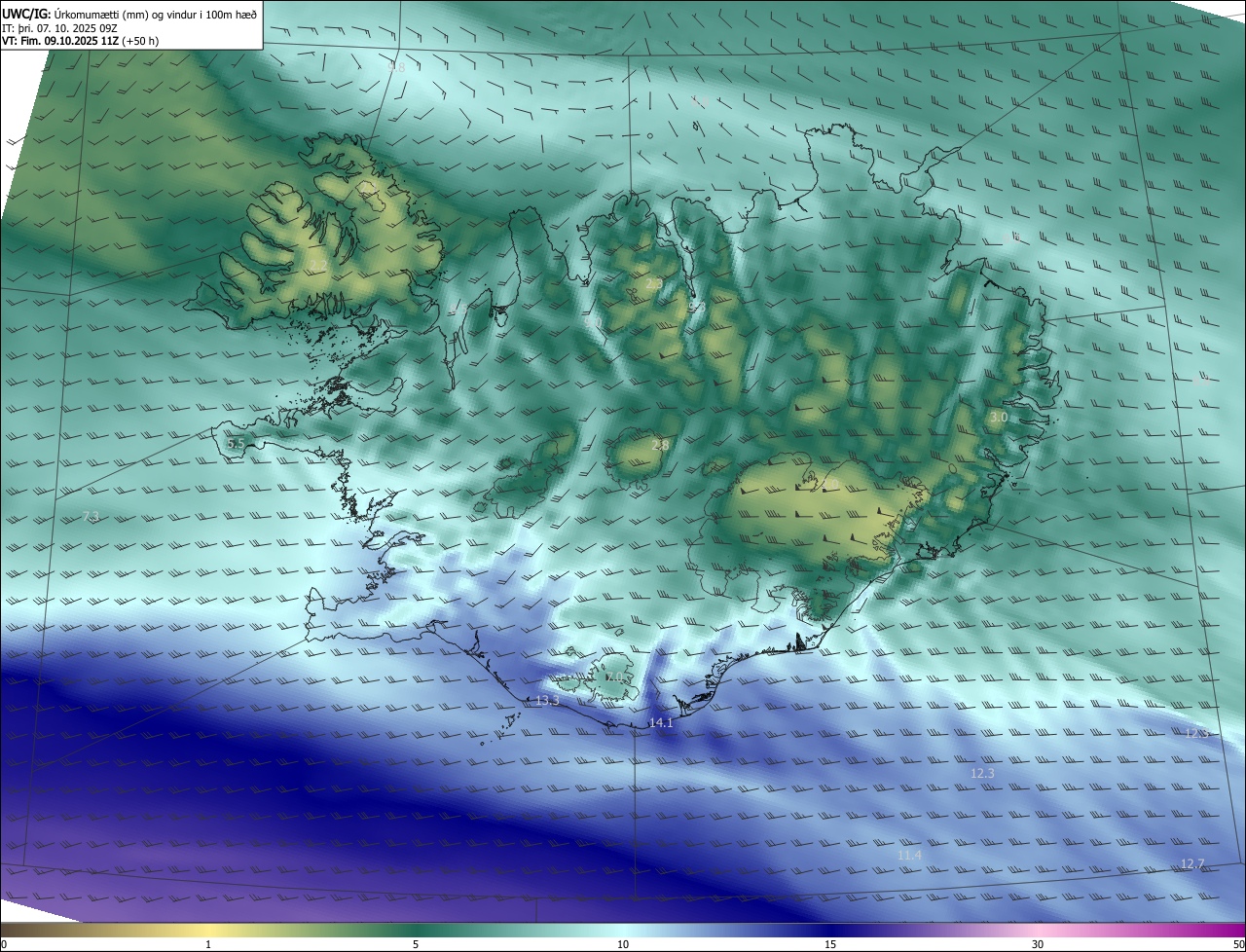Click the magenta end of the color scale

(1217, 930)
